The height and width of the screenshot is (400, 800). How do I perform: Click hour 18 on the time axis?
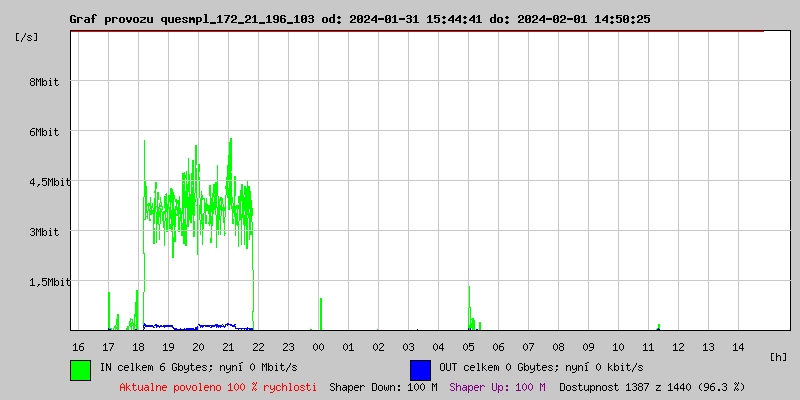(x=138, y=346)
